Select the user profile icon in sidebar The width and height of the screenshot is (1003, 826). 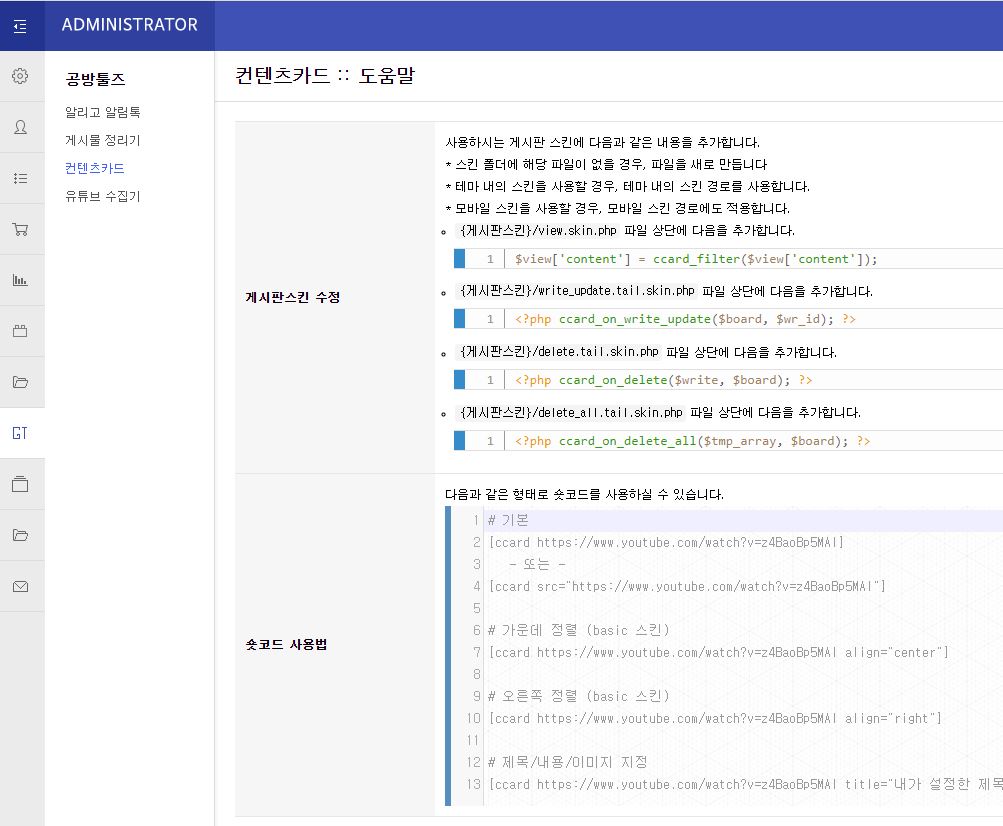(x=22, y=127)
